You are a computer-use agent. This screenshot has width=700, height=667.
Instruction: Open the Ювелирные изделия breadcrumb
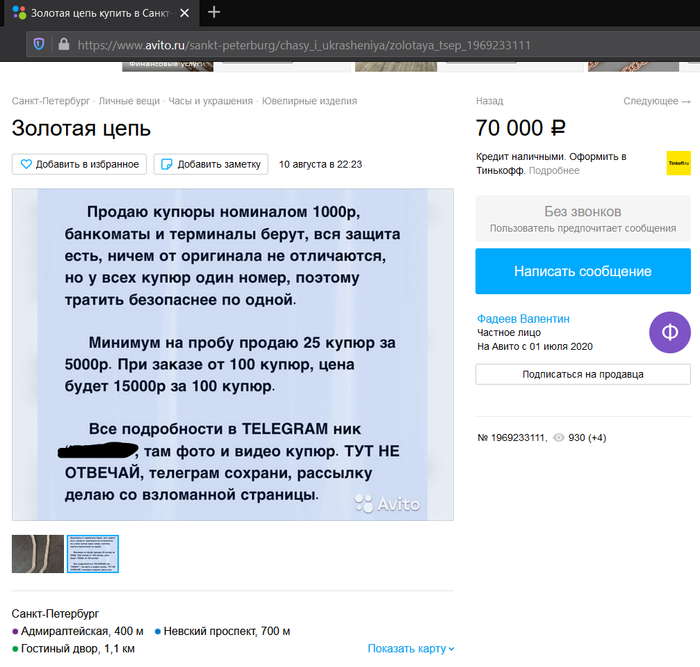pyautogui.click(x=309, y=101)
